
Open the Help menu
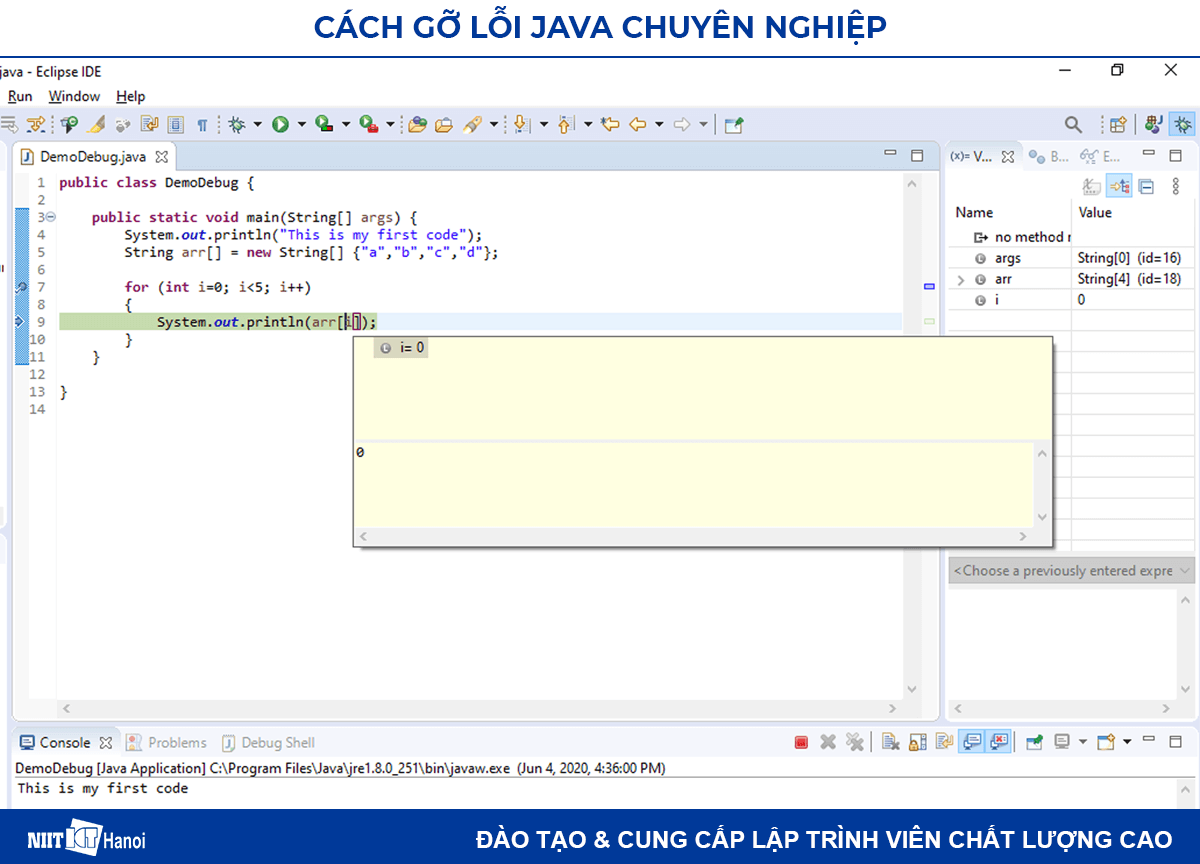(130, 96)
